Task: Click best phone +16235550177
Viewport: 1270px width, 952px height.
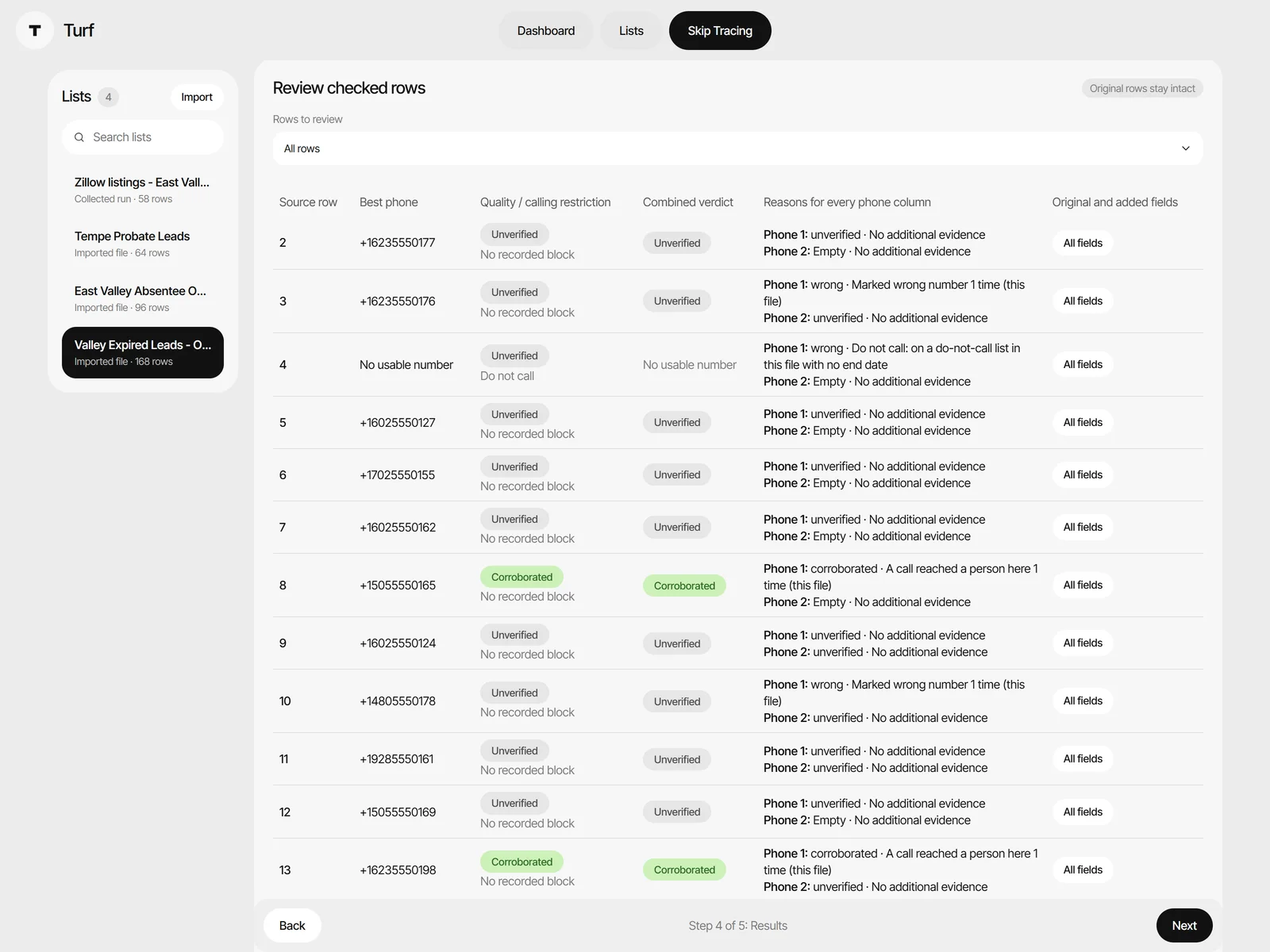Action: [398, 243]
